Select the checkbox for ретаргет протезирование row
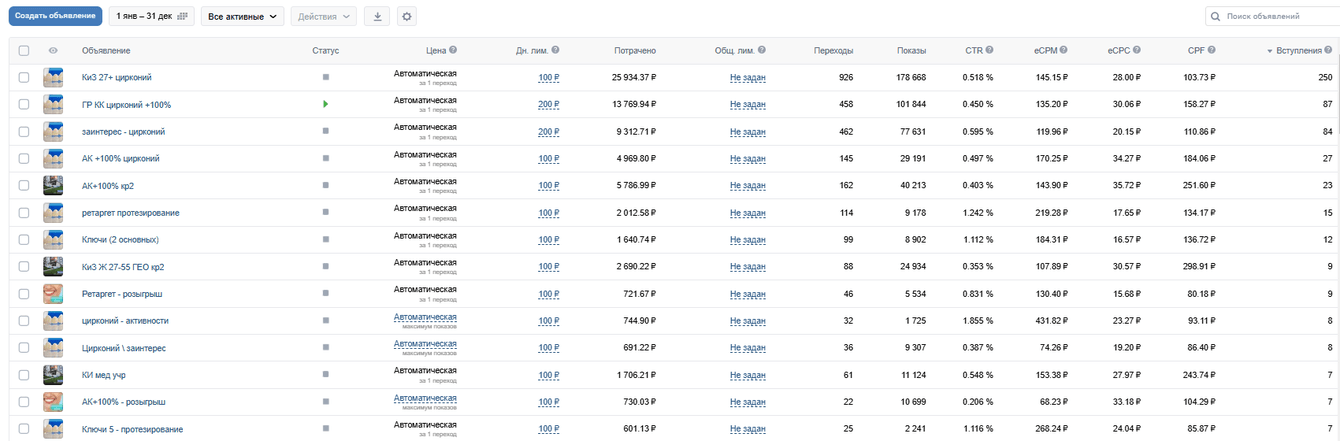 pos(24,213)
